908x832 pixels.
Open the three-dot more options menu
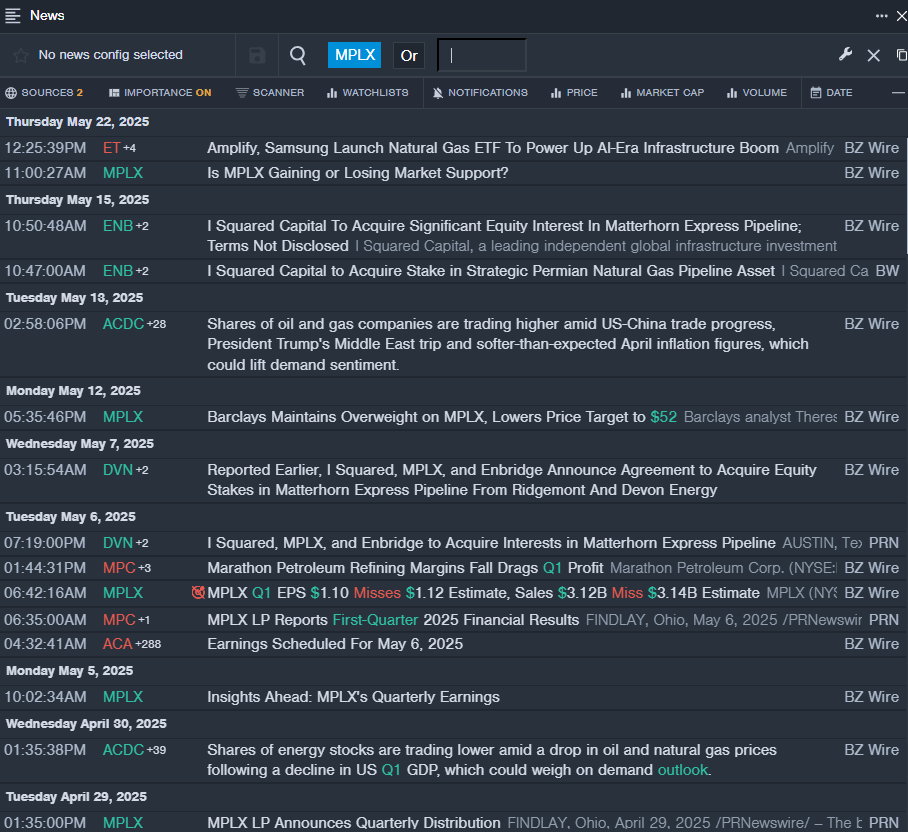pos(881,16)
